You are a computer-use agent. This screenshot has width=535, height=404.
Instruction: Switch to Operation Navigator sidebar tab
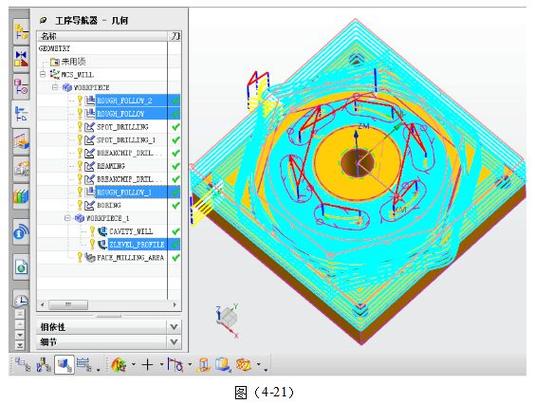[x=21, y=114]
